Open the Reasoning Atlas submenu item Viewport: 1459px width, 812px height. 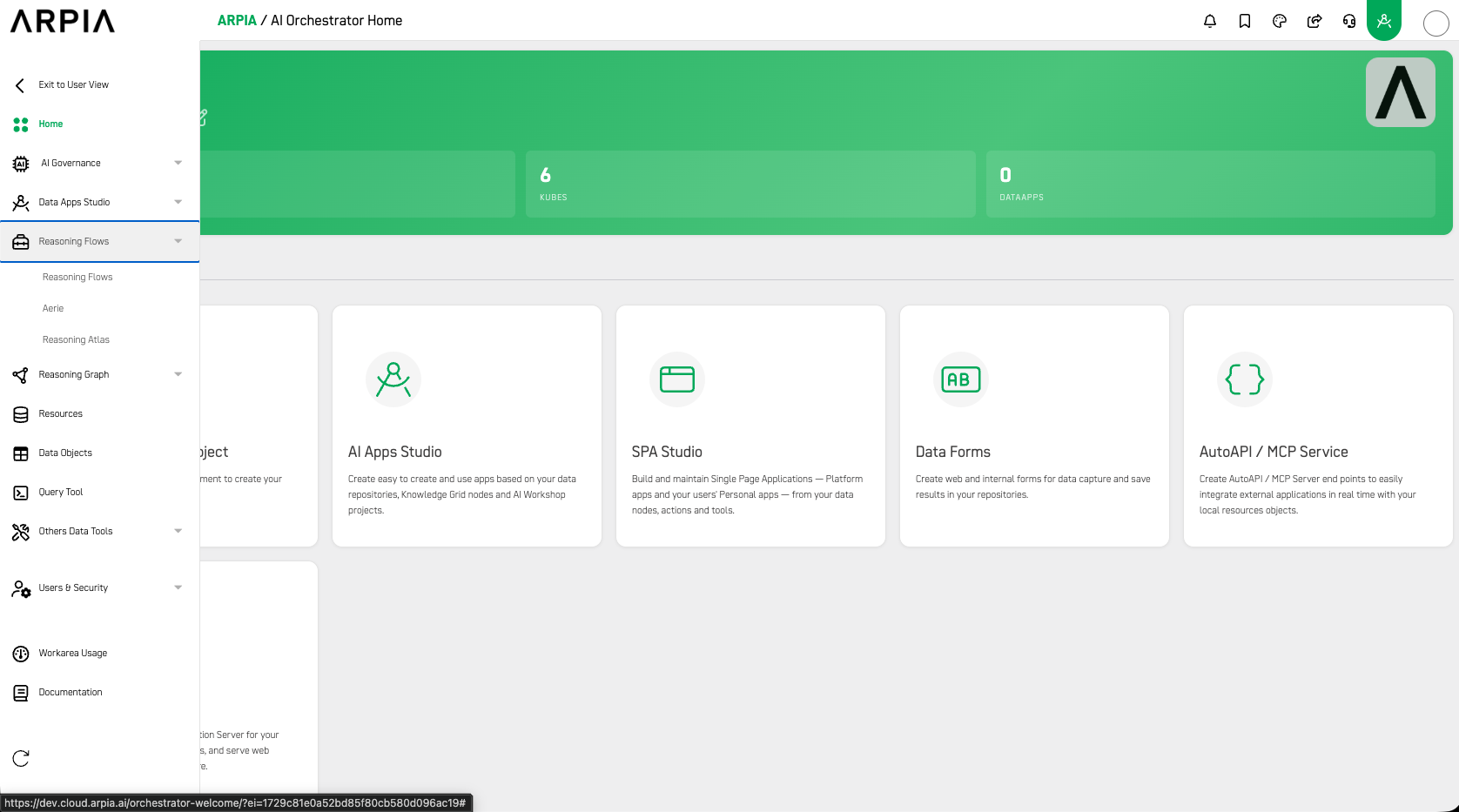tap(76, 340)
